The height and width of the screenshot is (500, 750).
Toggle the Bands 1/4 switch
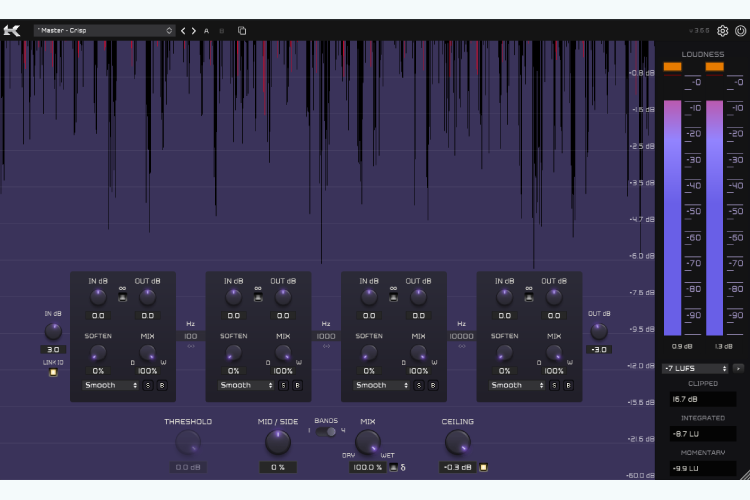326,431
